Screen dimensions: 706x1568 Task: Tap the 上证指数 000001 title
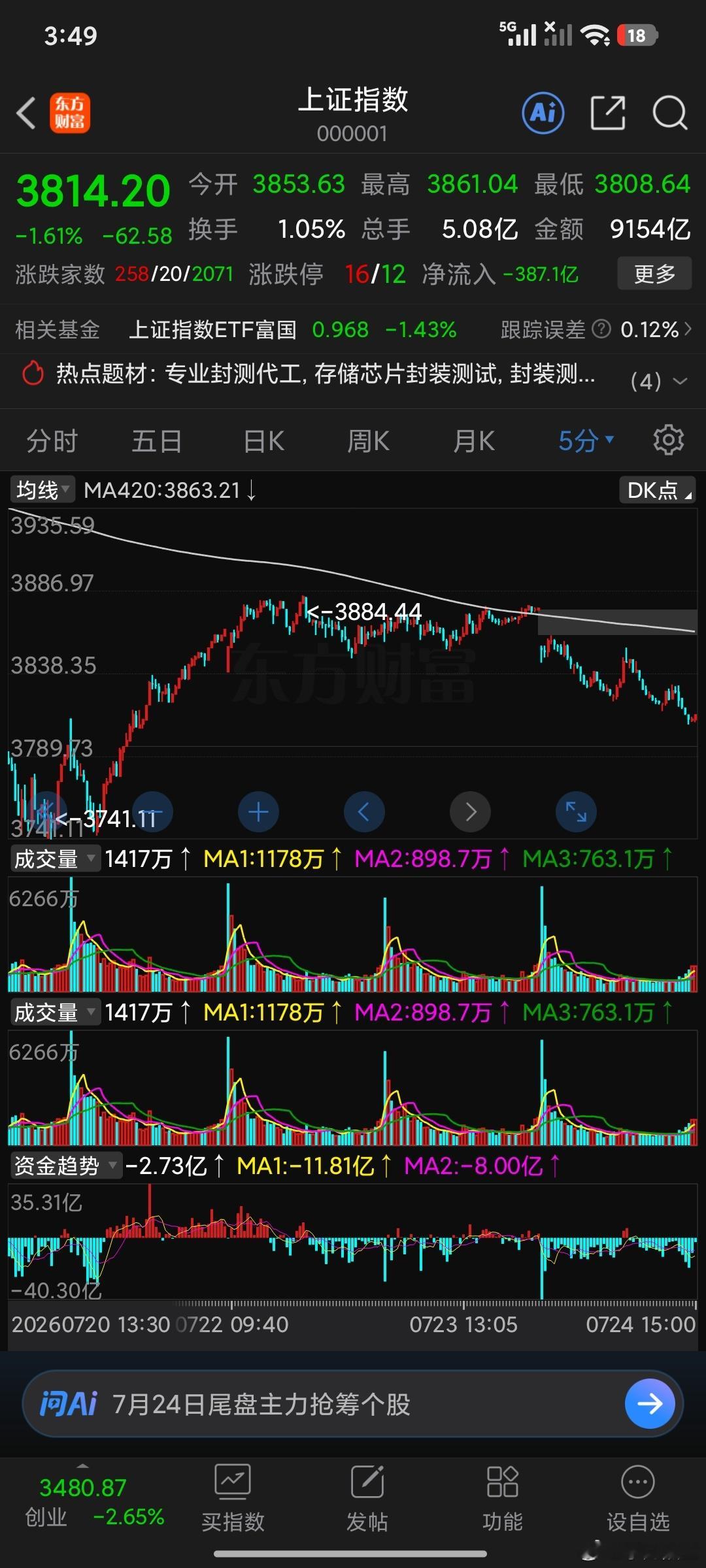[x=353, y=114]
